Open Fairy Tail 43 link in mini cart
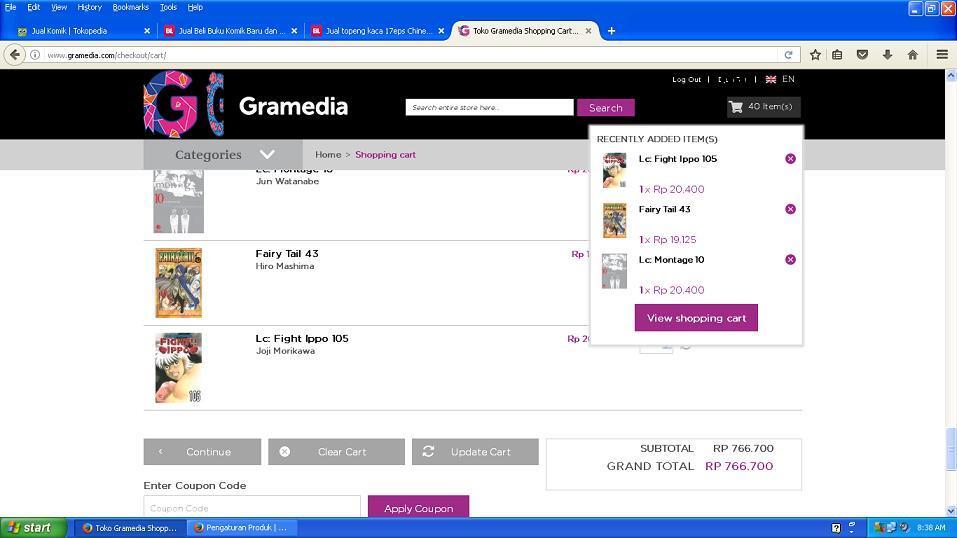Viewport: 957px width, 538px height. 664,209
